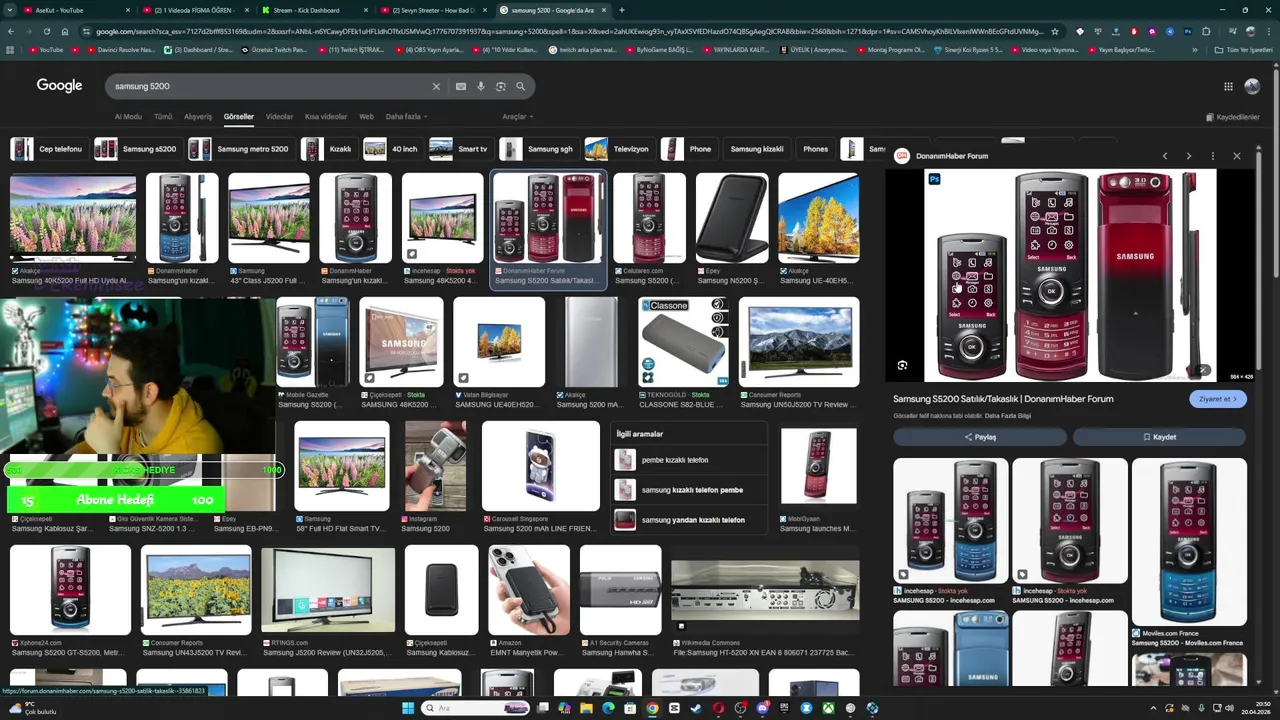Open the on-screen keyboard icon in search bar
Image resolution: width=1280 pixels, height=720 pixels.
point(461,87)
